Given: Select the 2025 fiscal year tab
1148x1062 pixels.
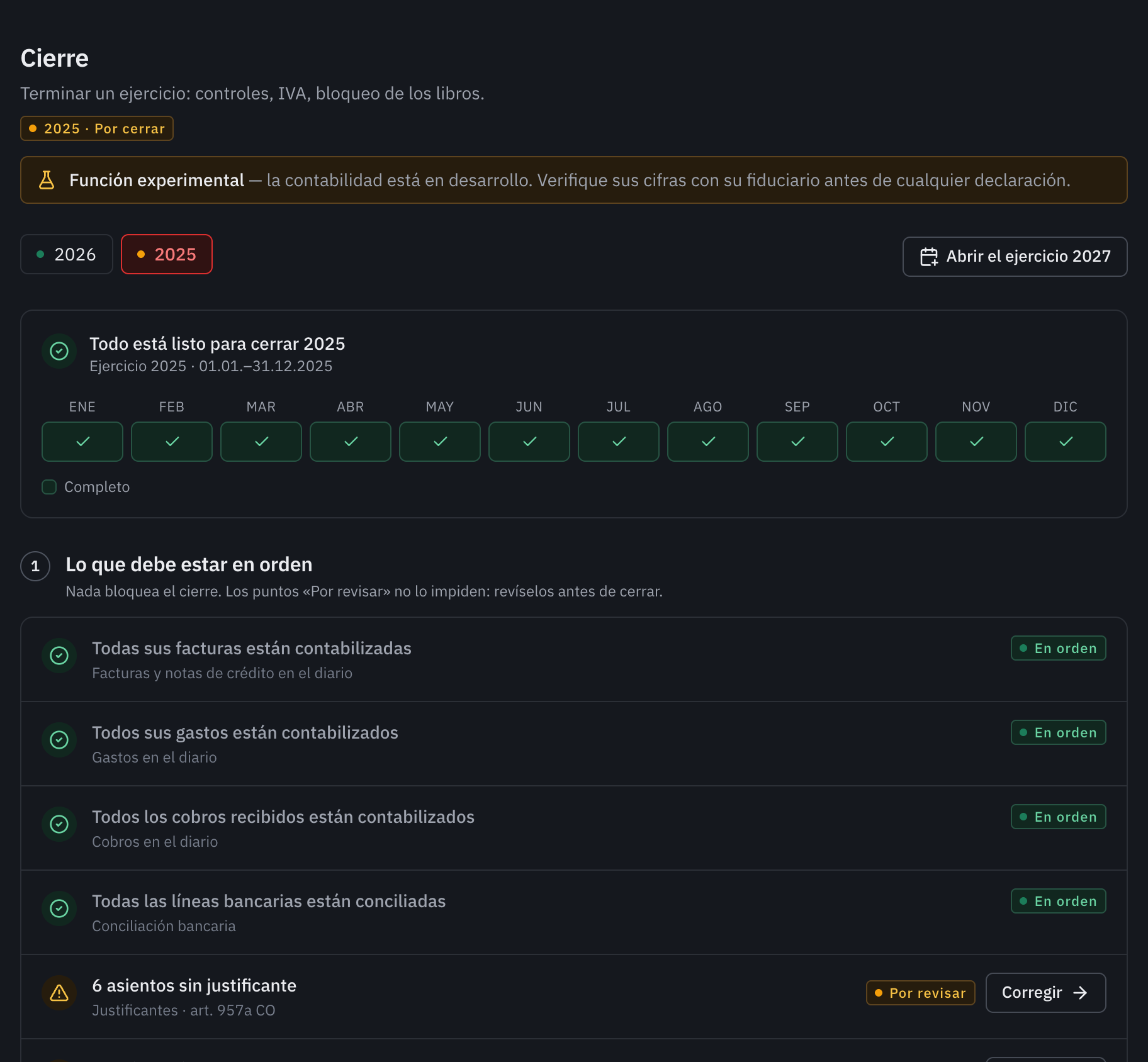Looking at the screenshot, I should point(167,254).
